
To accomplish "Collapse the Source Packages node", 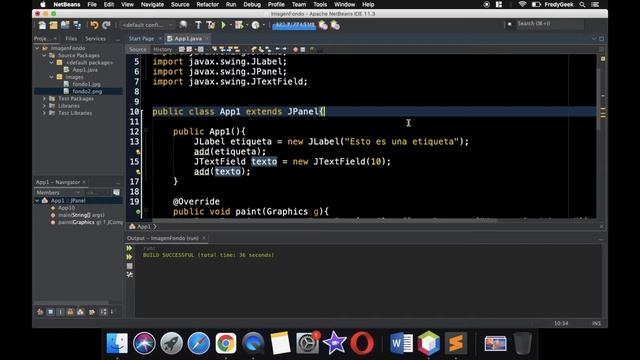I will tap(44, 55).
